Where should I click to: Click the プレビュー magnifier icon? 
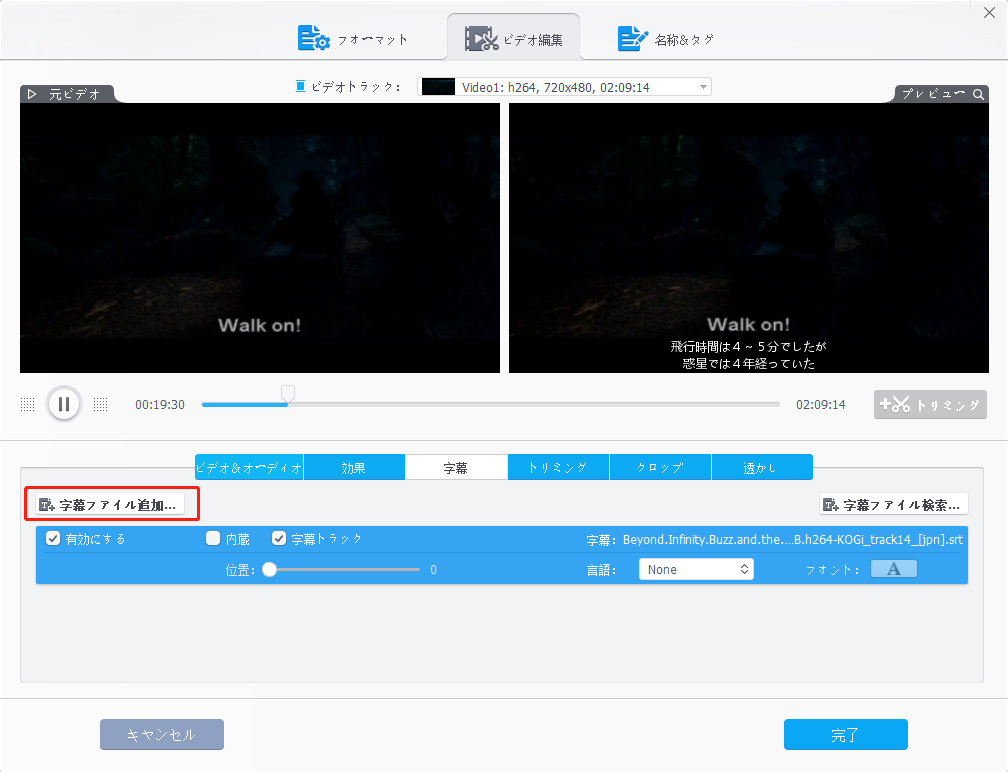978,94
